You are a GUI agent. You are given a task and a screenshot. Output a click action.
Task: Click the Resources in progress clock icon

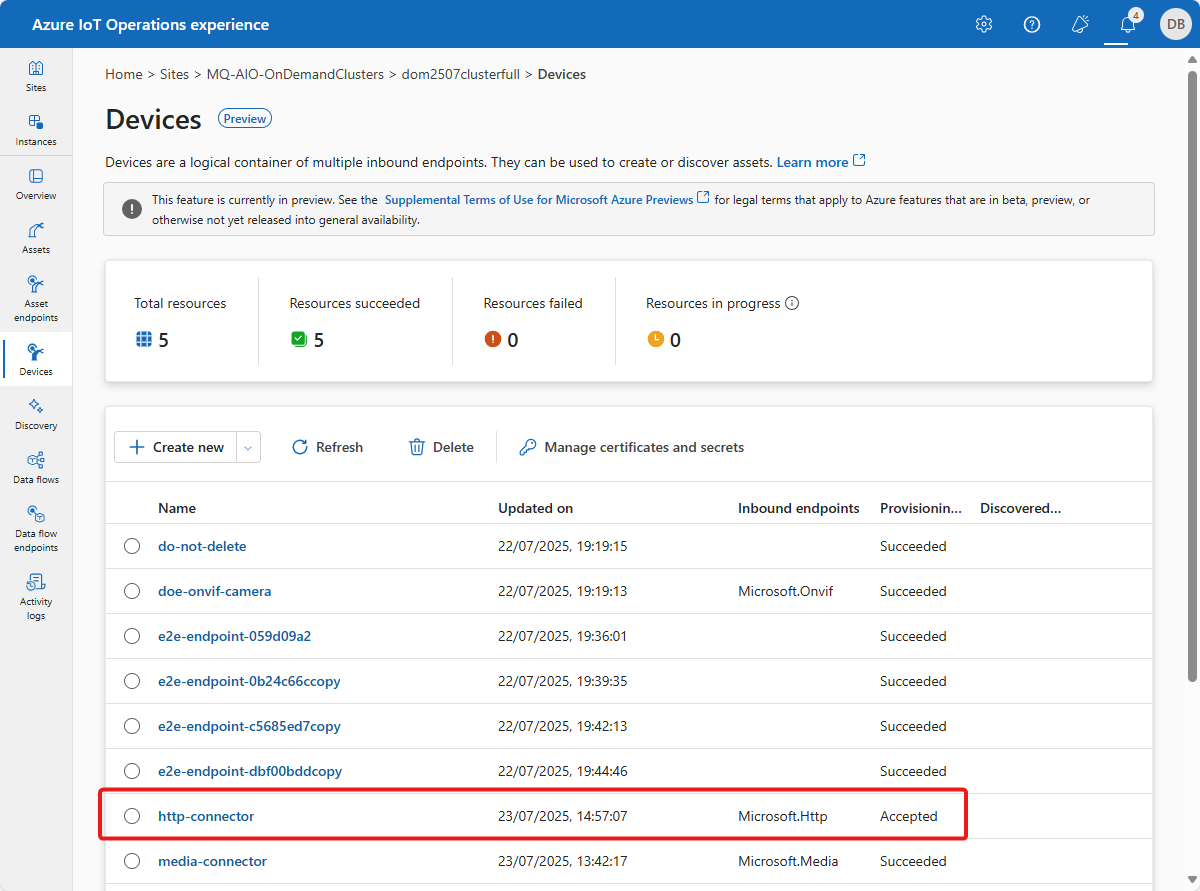click(x=656, y=340)
